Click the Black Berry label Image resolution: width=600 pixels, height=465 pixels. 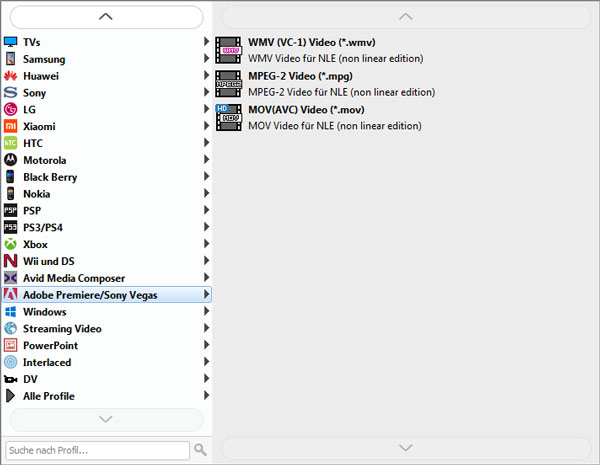pos(50,177)
